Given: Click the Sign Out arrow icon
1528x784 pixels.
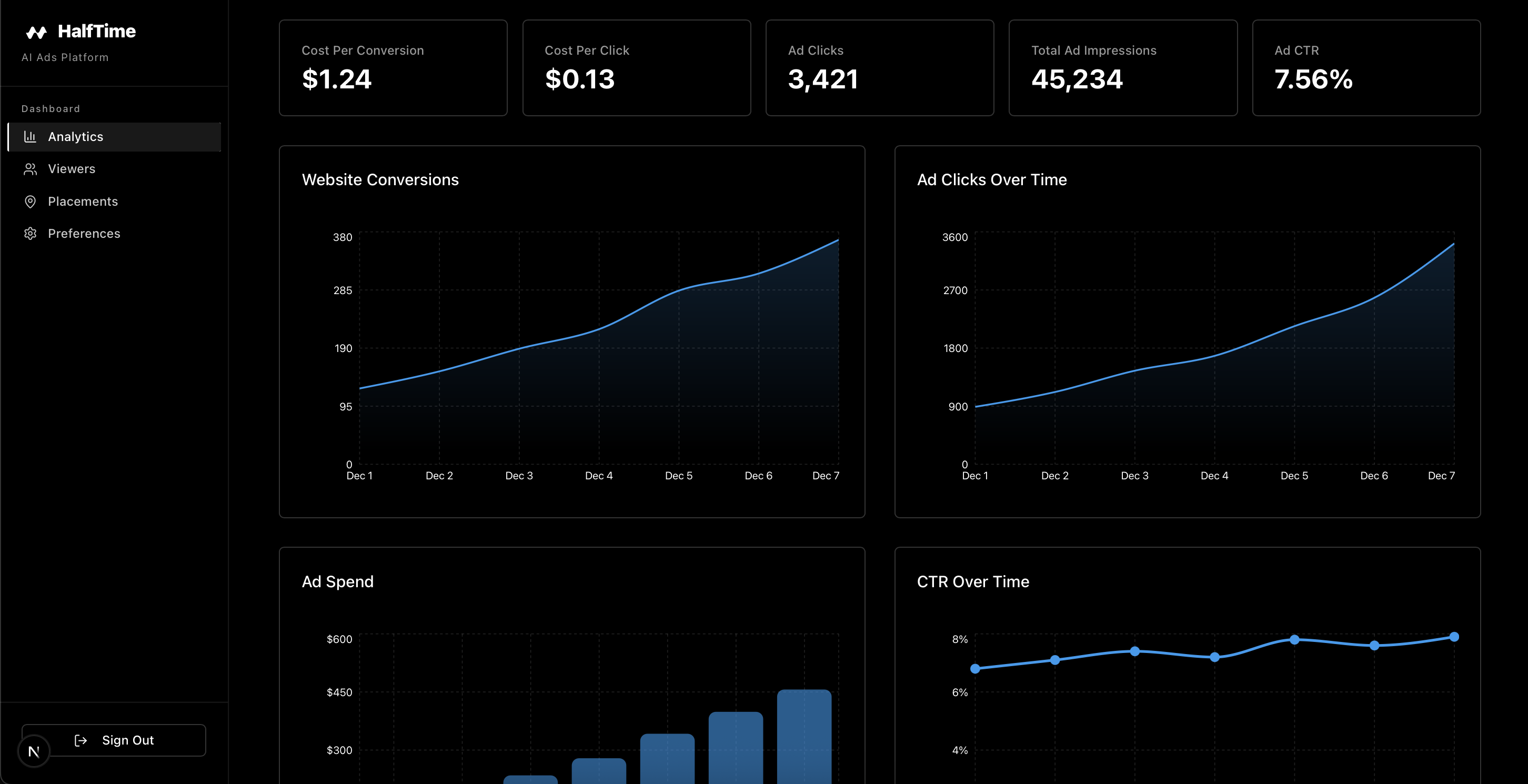Looking at the screenshot, I should click(x=81, y=740).
